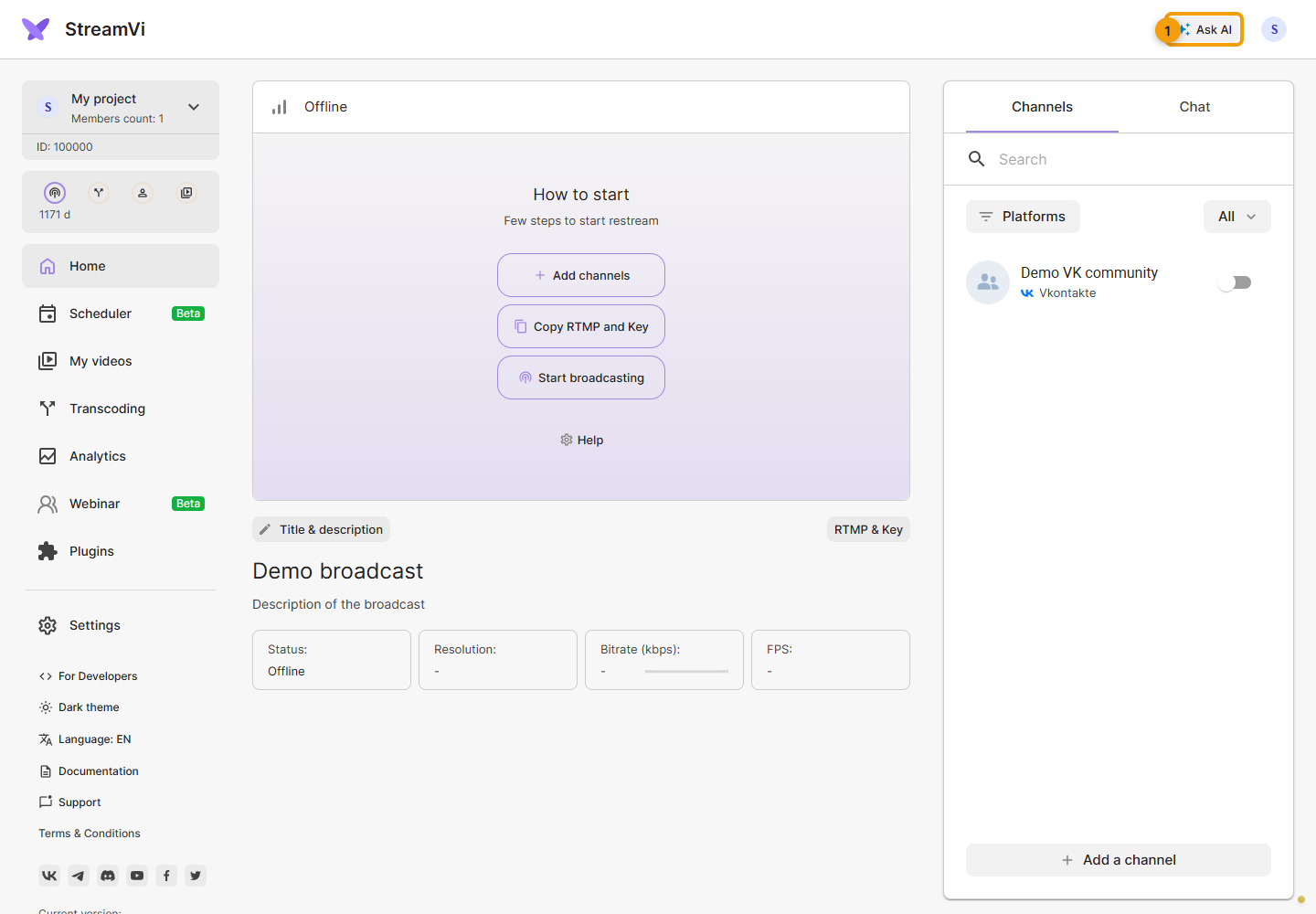Click the Vkontakte platform label
1316x914 pixels.
(x=1058, y=293)
